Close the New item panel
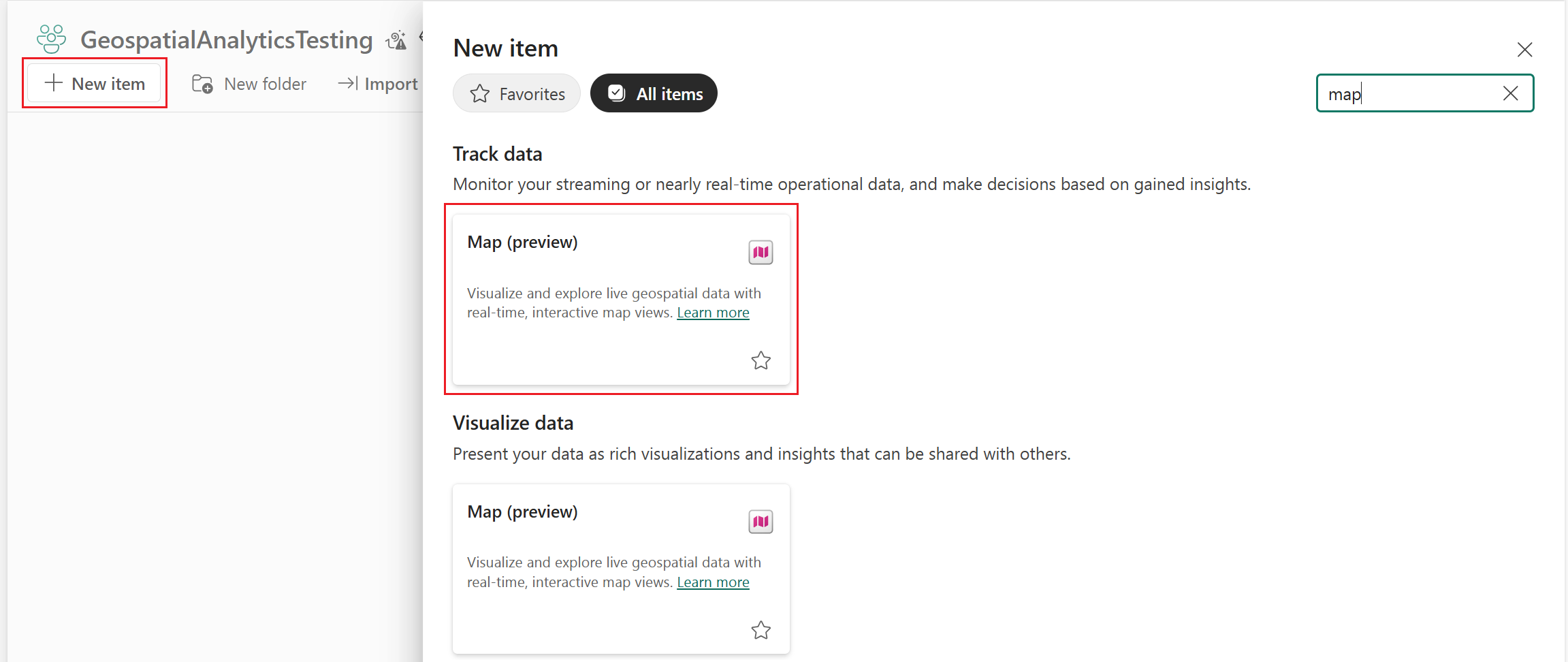This screenshot has width=1568, height=662. [1524, 50]
